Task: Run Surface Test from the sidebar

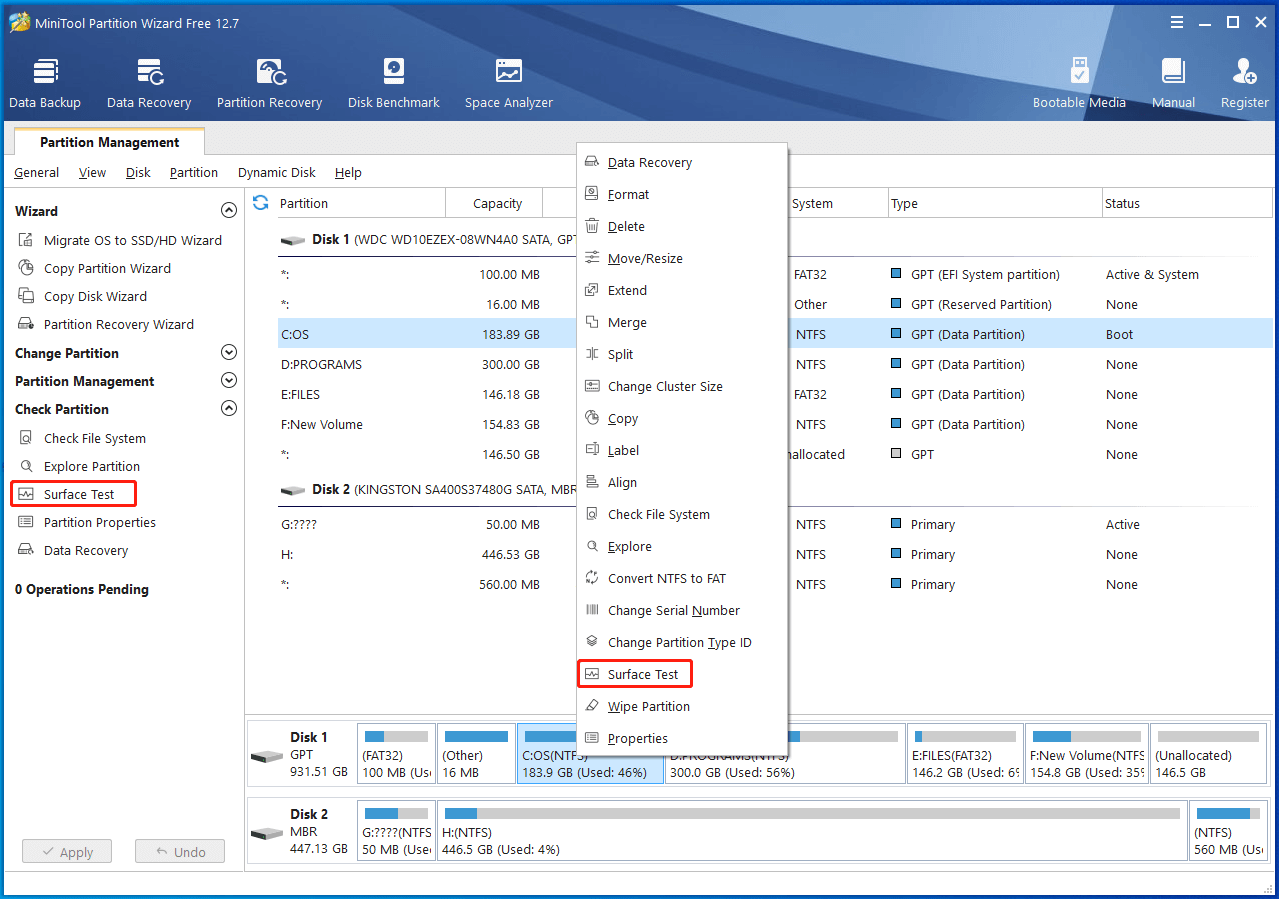Action: (x=73, y=494)
